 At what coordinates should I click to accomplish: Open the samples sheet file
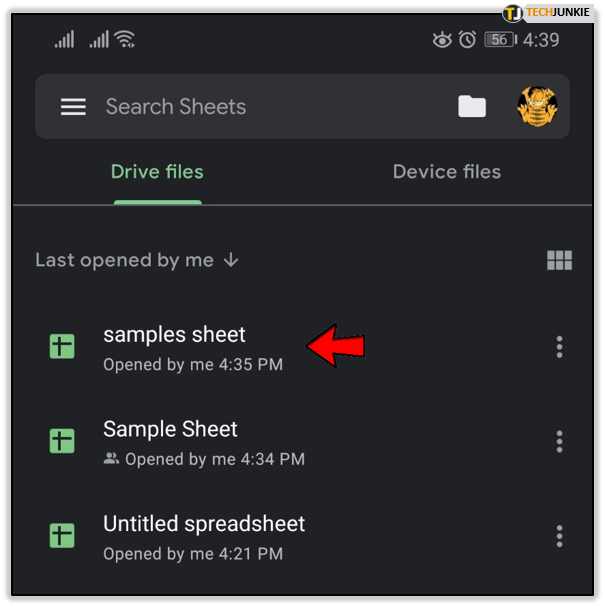pos(174,335)
